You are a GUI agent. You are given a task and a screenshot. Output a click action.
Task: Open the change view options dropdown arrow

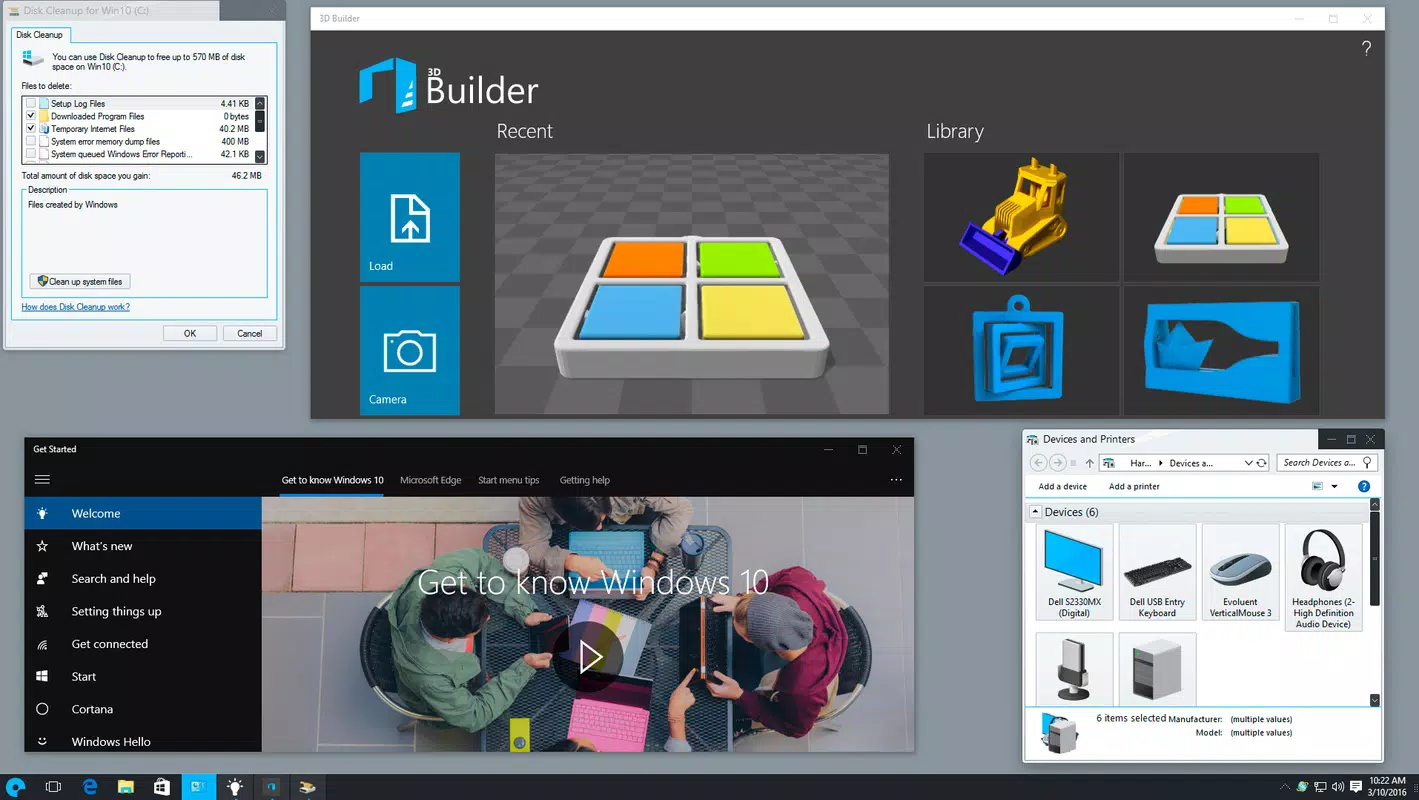[1334, 487]
